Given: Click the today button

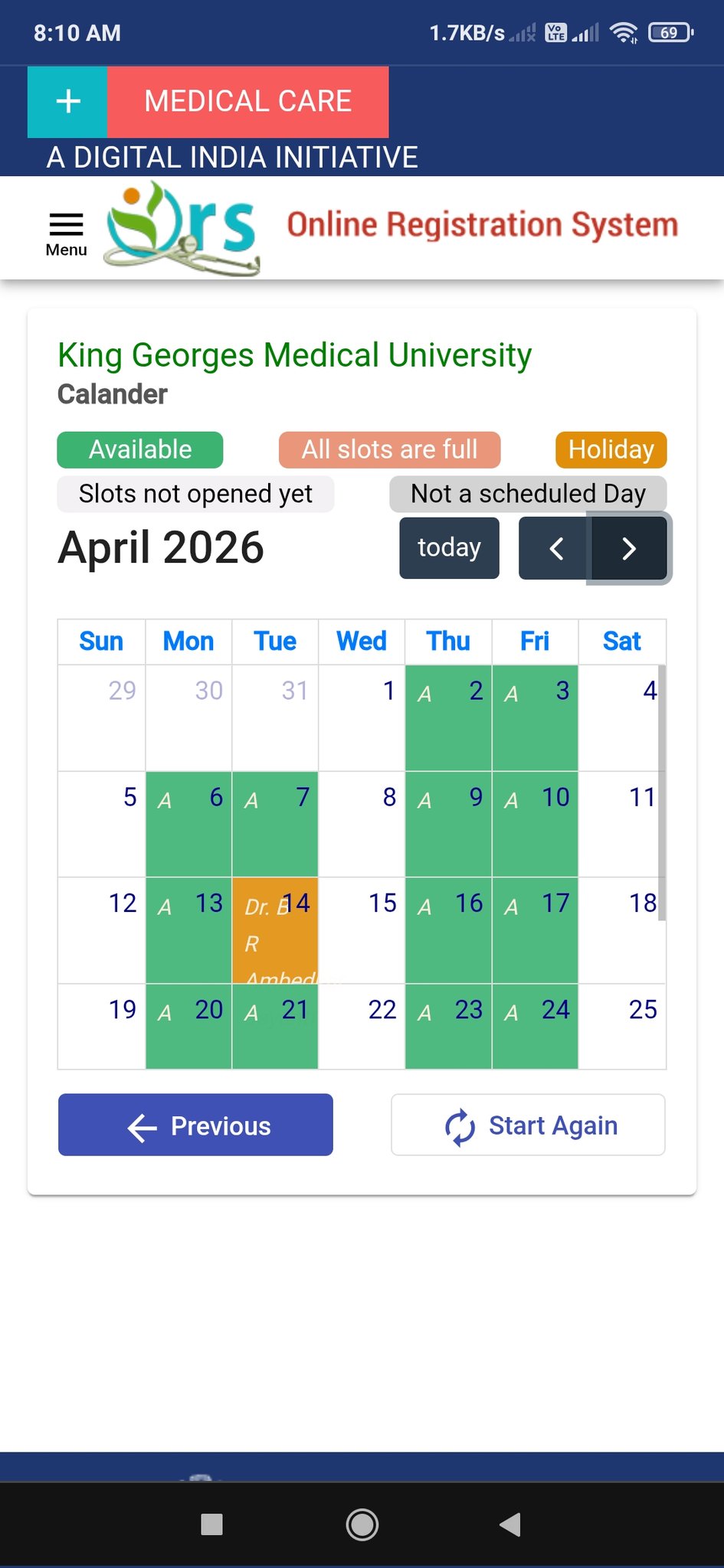Looking at the screenshot, I should point(449,548).
